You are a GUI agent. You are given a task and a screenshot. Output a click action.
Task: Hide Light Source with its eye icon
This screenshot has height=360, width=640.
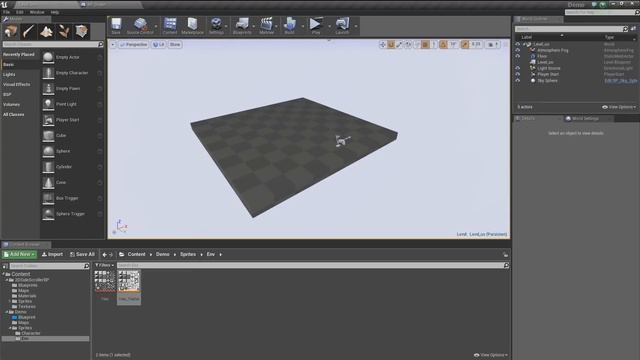518,68
